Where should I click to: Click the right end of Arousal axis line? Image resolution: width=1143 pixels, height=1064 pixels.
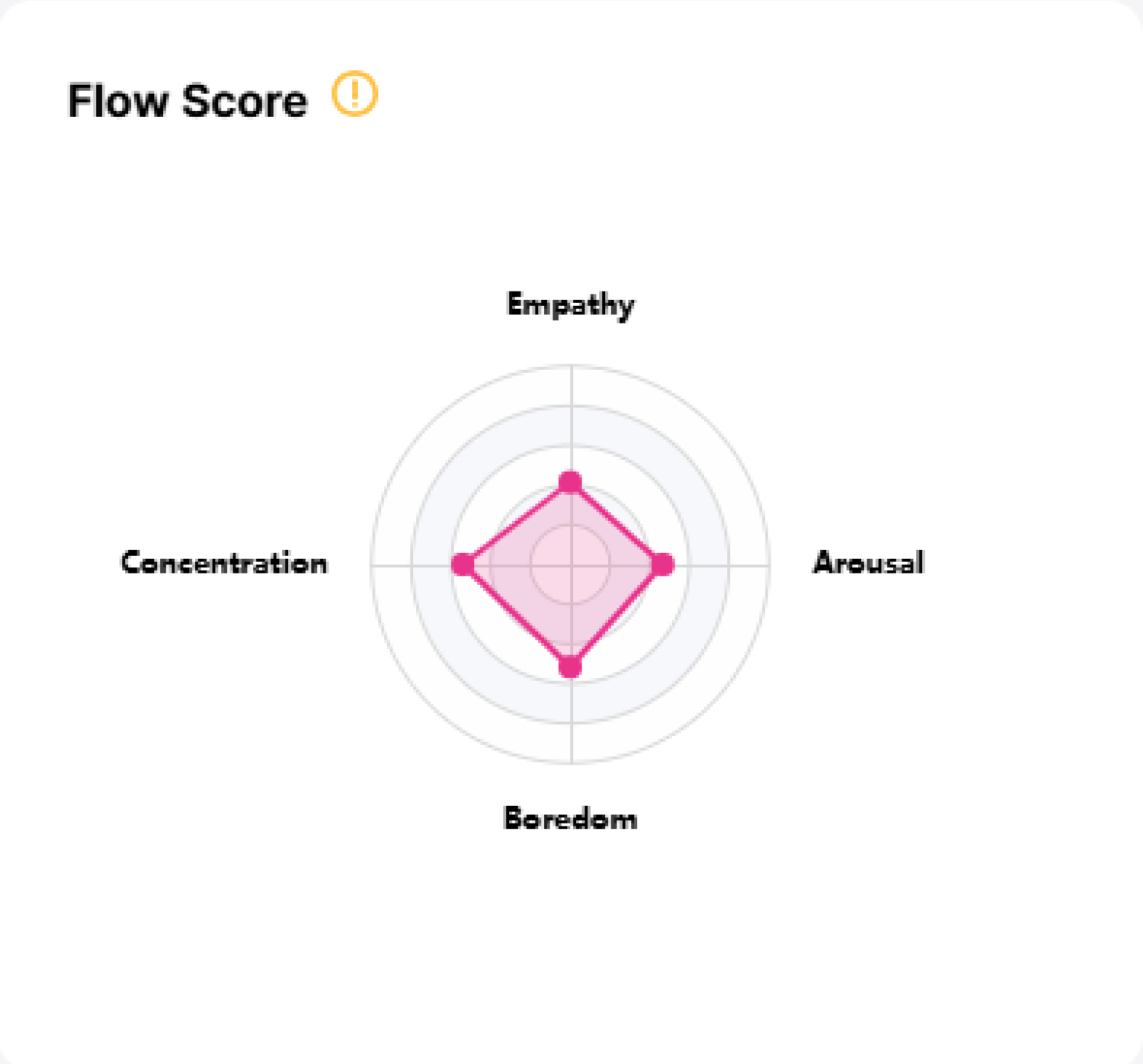[x=769, y=564]
